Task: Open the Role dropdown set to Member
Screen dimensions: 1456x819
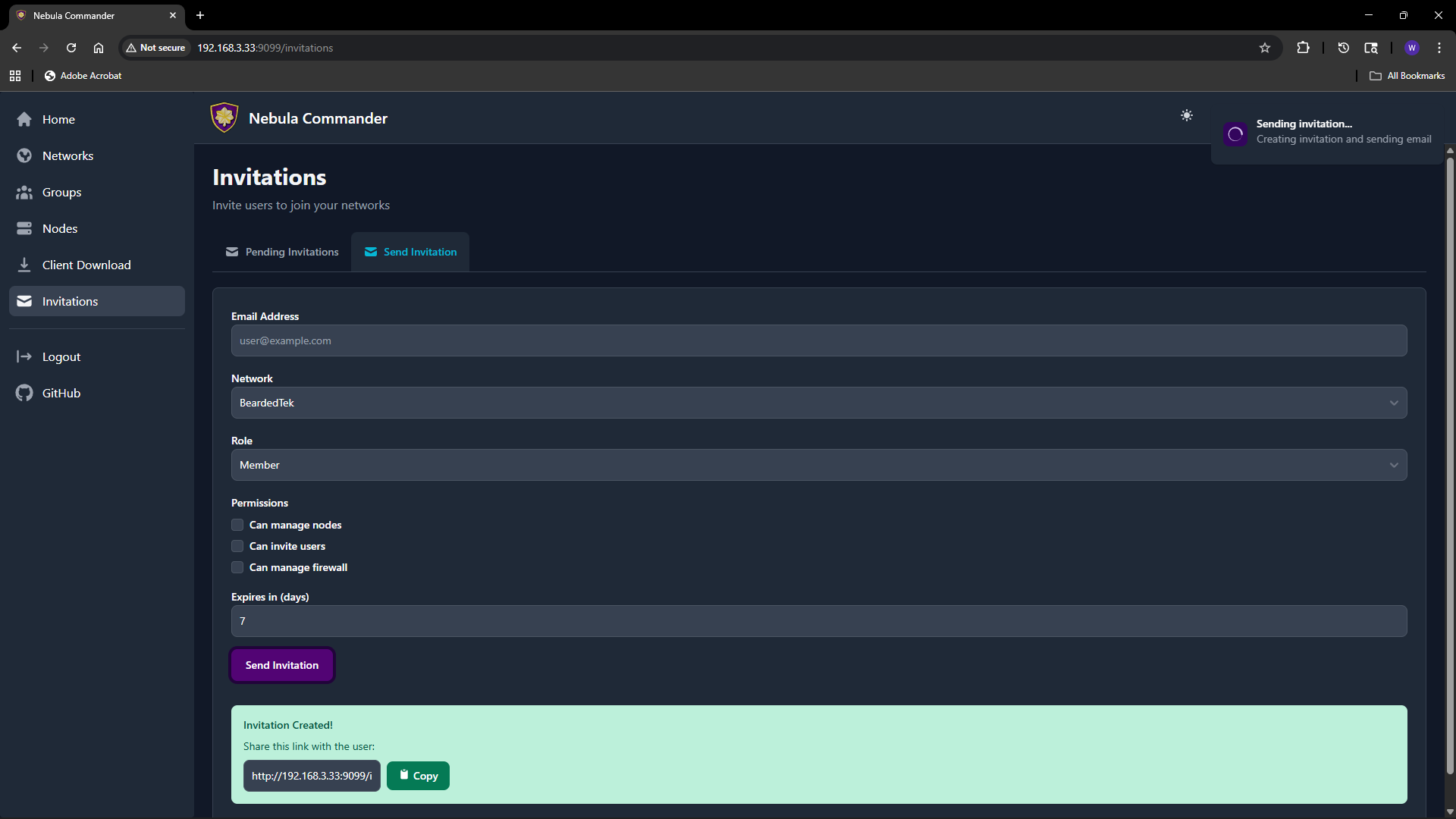Action: pyautogui.click(x=818, y=465)
